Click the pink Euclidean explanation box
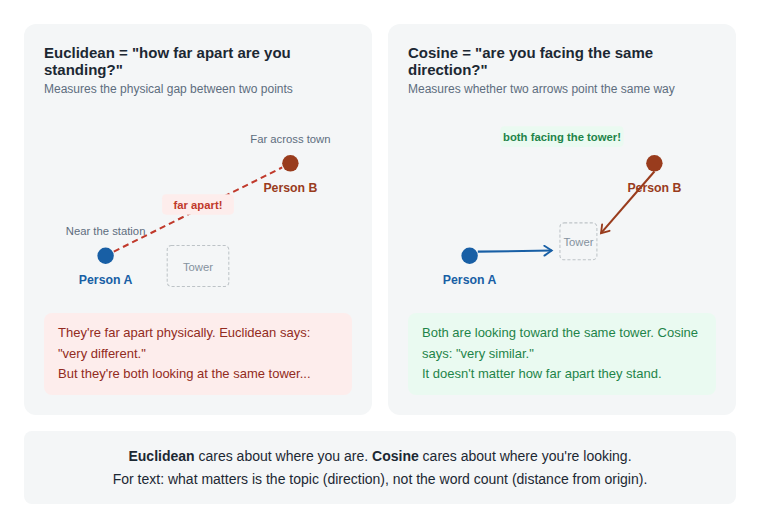The width and height of the screenshot is (760, 528). (x=198, y=354)
